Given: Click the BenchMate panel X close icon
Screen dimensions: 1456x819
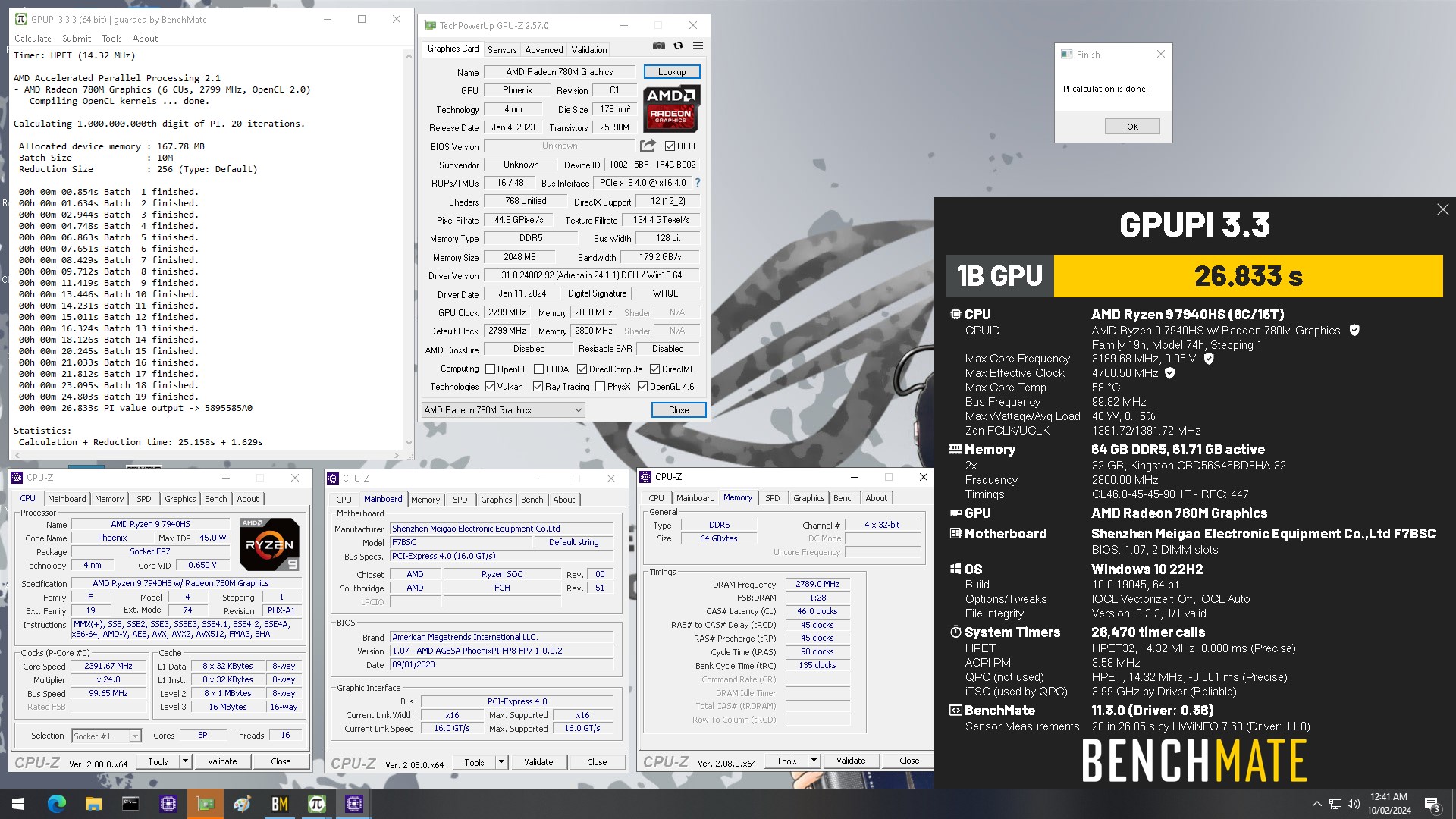Looking at the screenshot, I should [x=1442, y=209].
